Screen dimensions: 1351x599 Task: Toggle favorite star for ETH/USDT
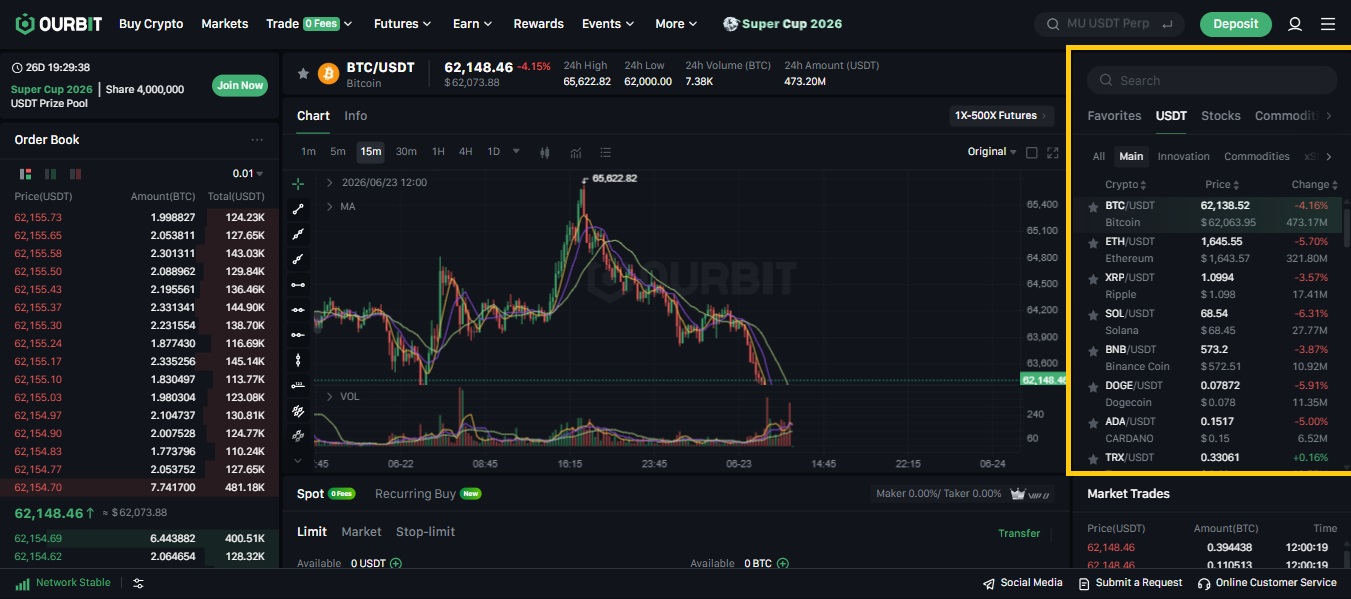pyautogui.click(x=1093, y=243)
